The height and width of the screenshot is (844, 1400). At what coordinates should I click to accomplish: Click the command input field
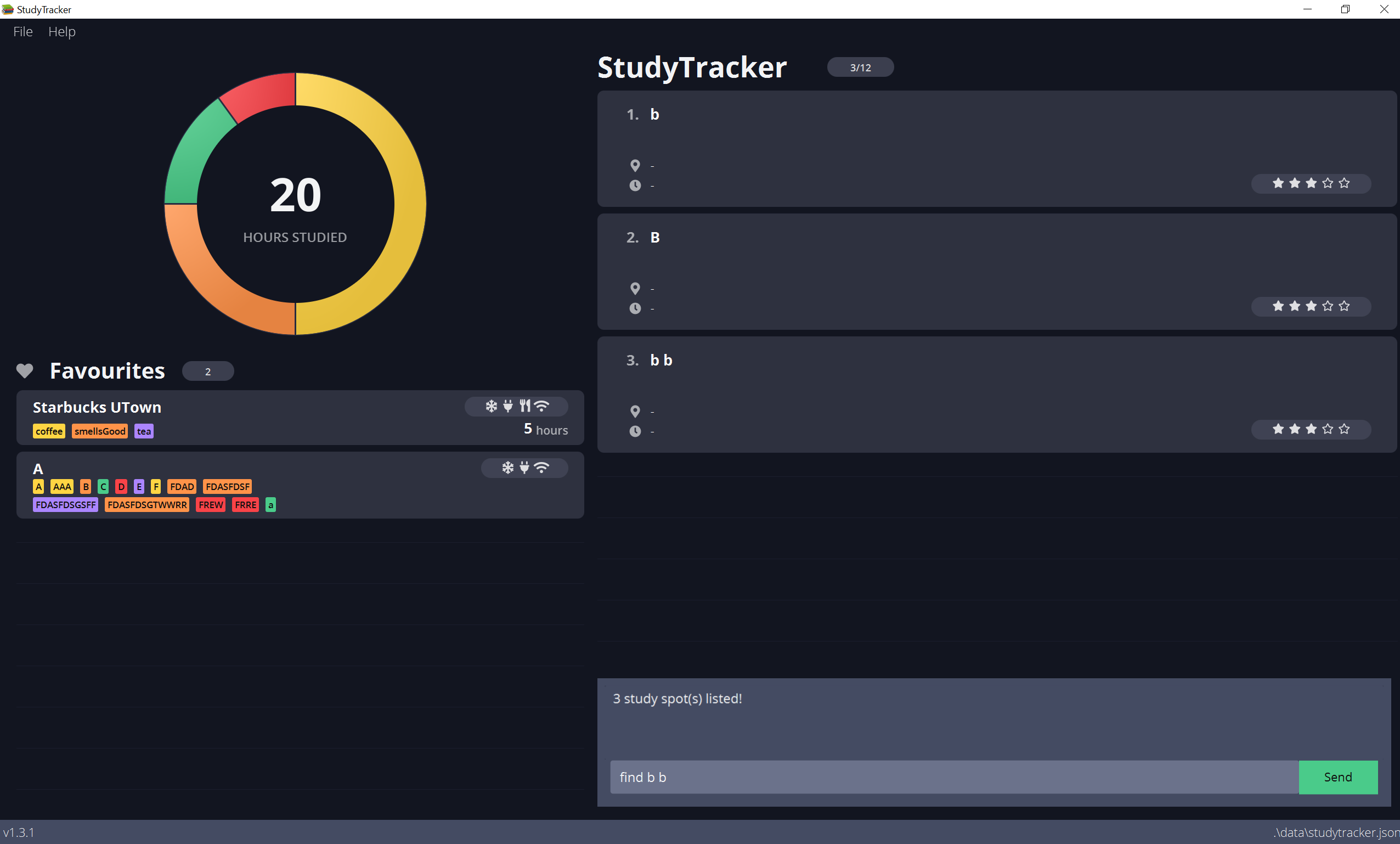point(953,777)
